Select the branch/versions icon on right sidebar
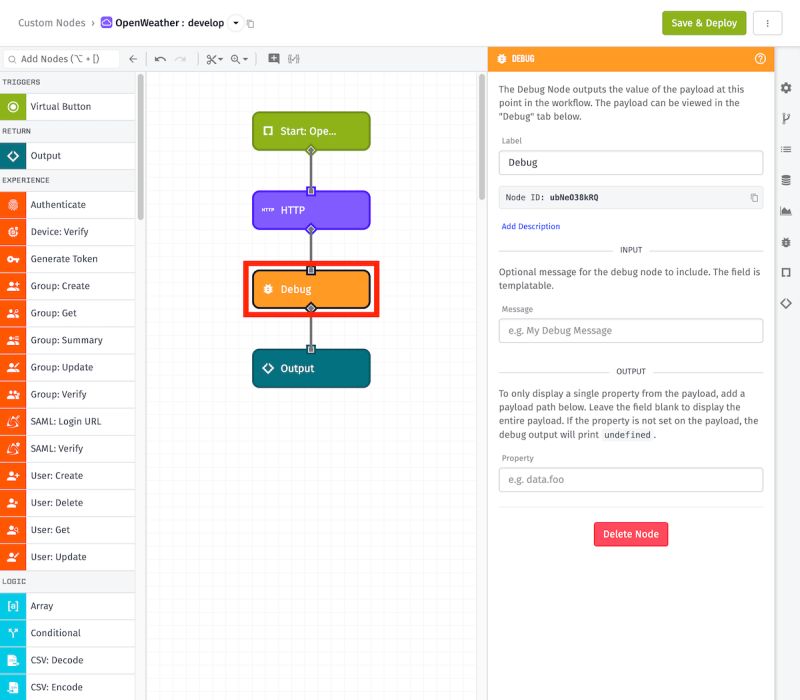 tap(786, 118)
